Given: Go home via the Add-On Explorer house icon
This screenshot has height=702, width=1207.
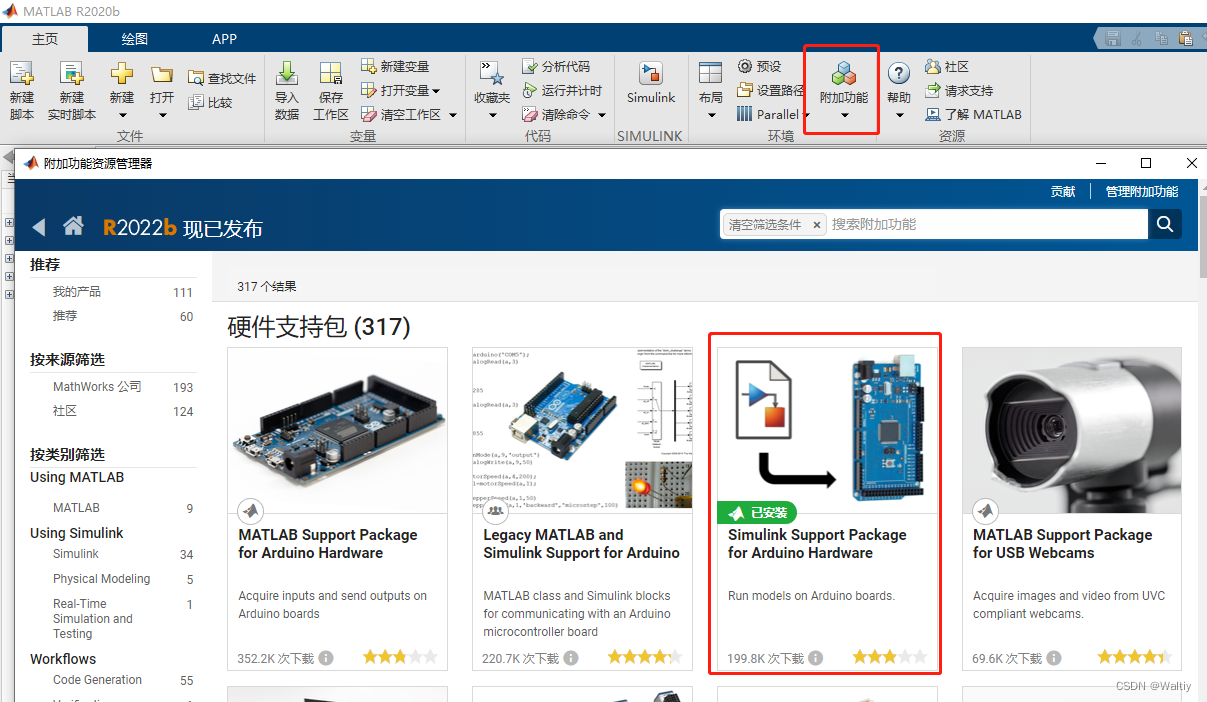Looking at the screenshot, I should (74, 226).
